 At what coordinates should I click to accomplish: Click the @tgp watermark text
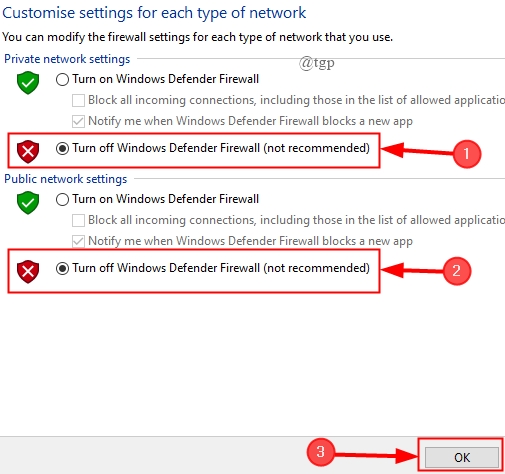click(x=317, y=63)
